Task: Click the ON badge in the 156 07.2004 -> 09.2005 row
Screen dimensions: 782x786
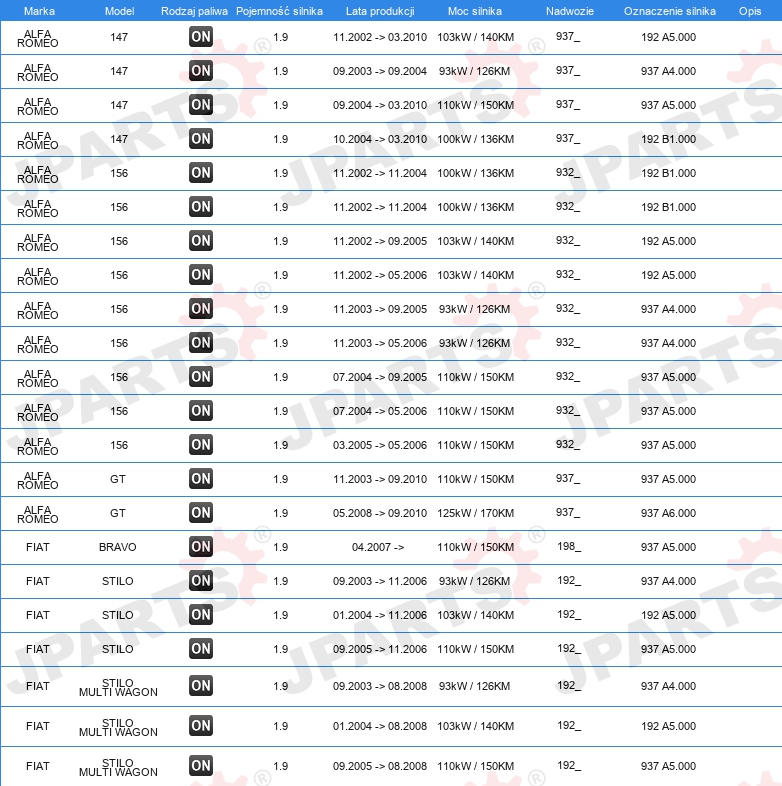Action: tap(201, 377)
